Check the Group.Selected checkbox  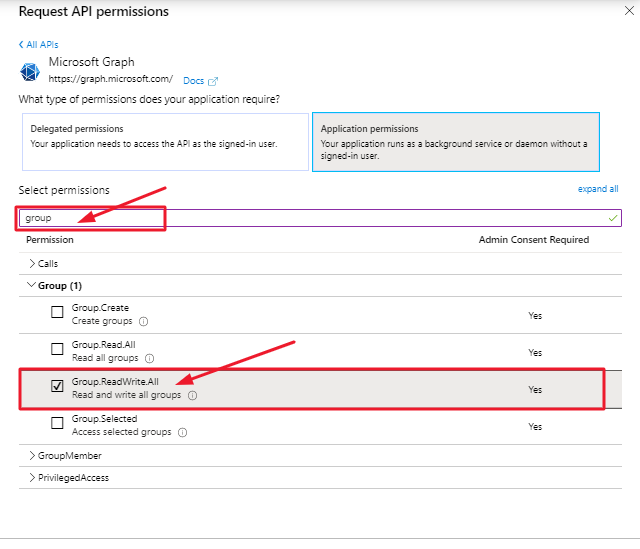tap(57, 422)
